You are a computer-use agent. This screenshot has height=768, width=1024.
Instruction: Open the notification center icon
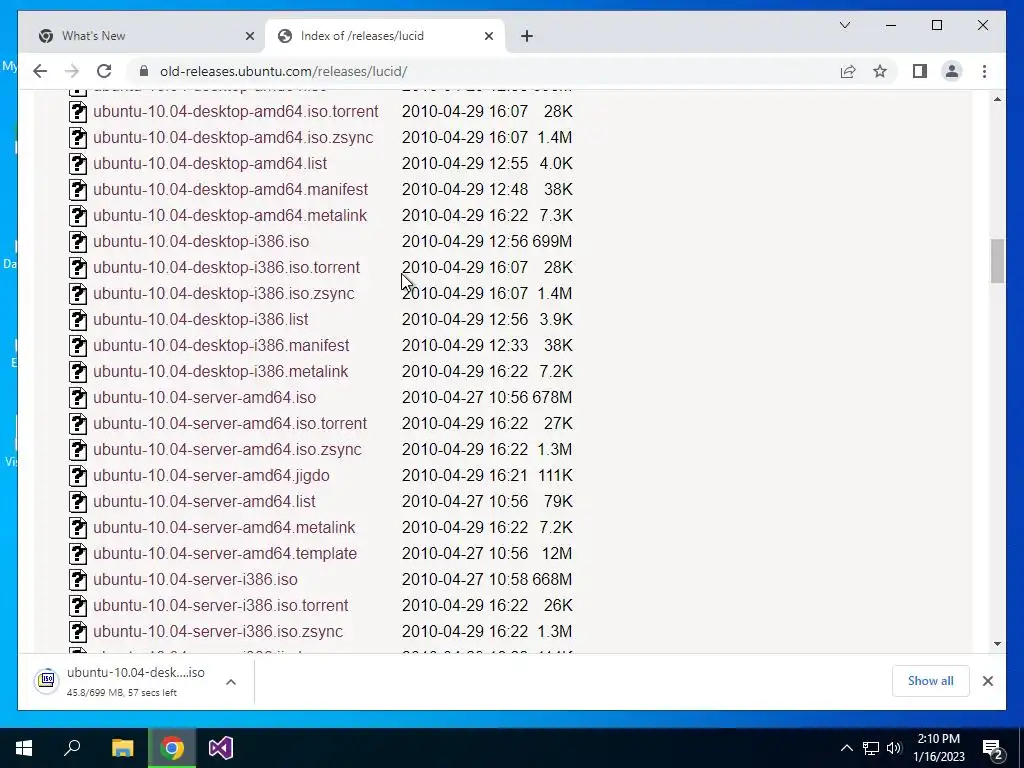click(x=993, y=748)
